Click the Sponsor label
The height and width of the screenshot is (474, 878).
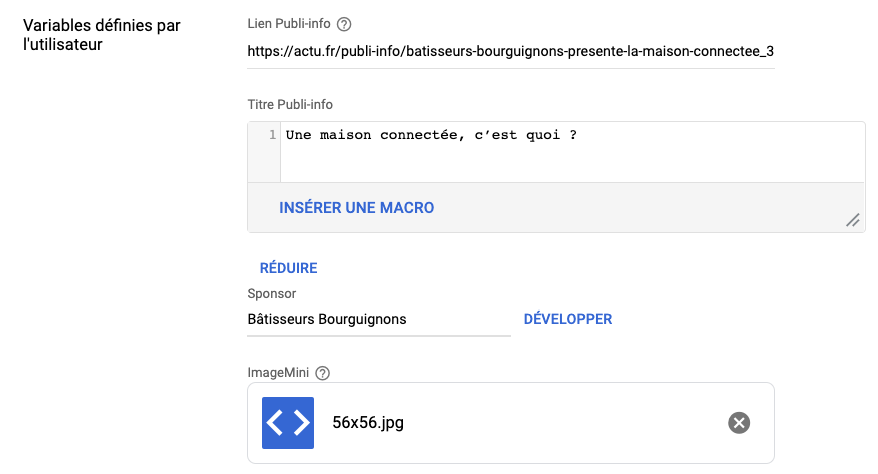pyautogui.click(x=272, y=294)
